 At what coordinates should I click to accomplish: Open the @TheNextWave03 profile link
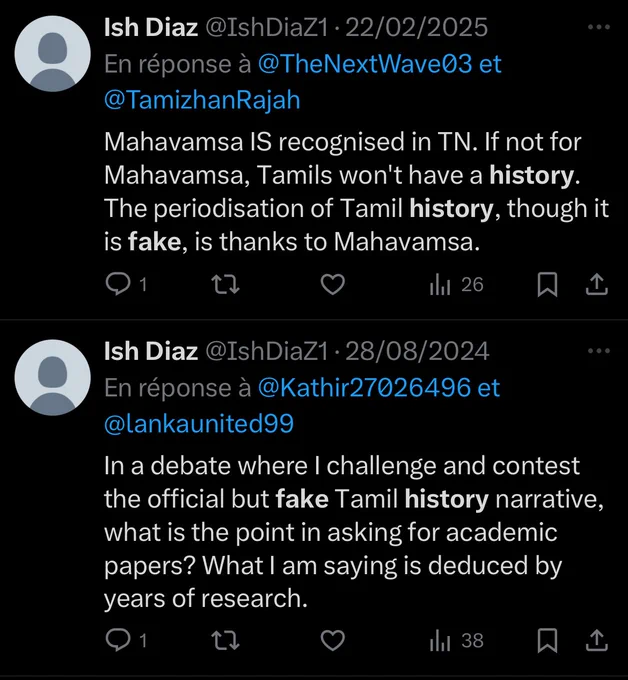(x=365, y=64)
